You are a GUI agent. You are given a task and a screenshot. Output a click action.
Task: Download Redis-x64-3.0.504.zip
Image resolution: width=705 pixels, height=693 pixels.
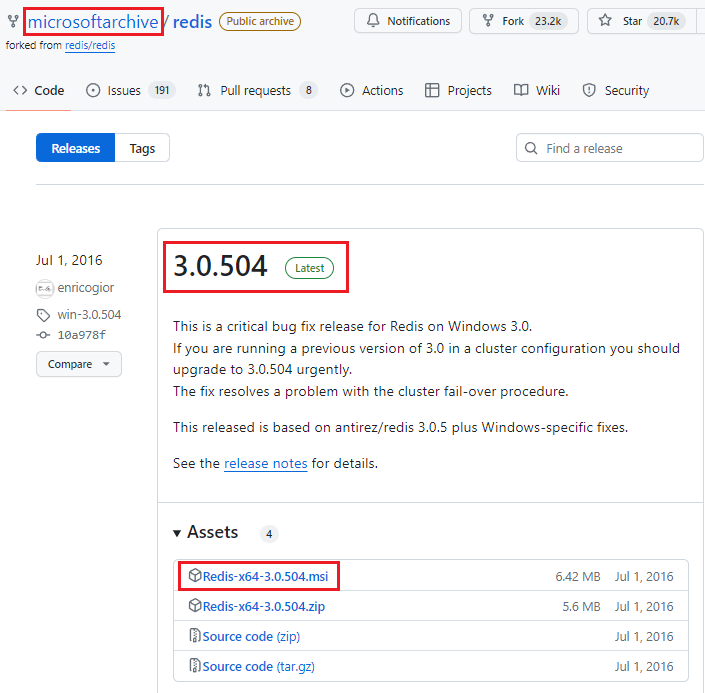[263, 607]
